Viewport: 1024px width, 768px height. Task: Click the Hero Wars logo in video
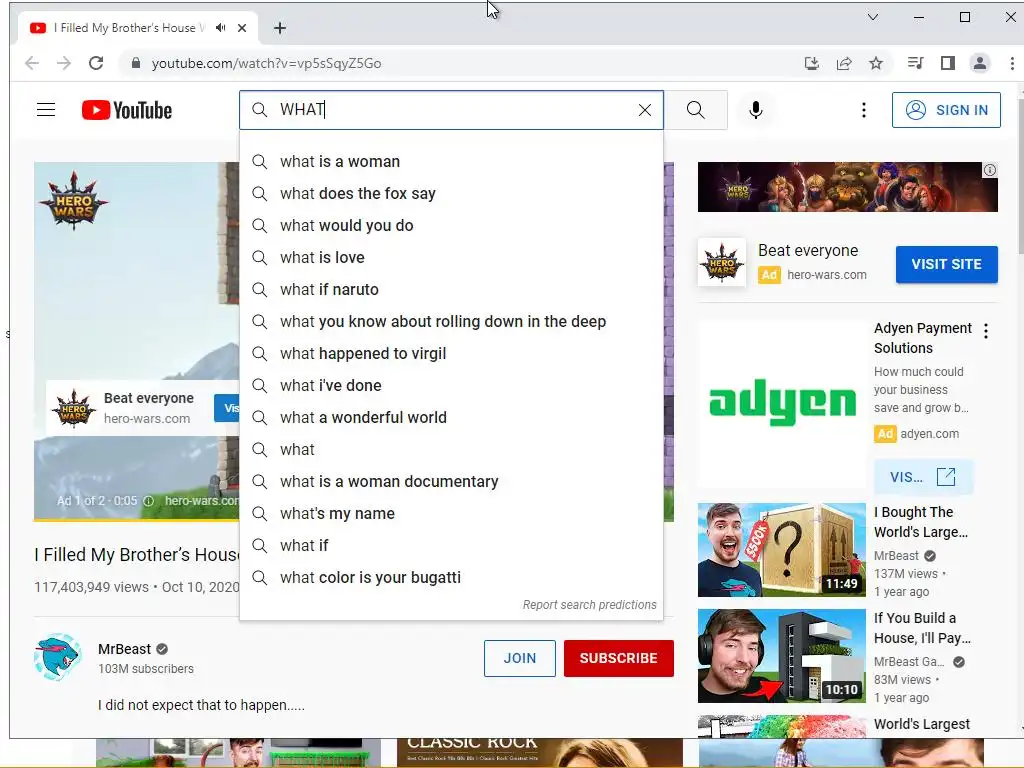[x=73, y=200]
